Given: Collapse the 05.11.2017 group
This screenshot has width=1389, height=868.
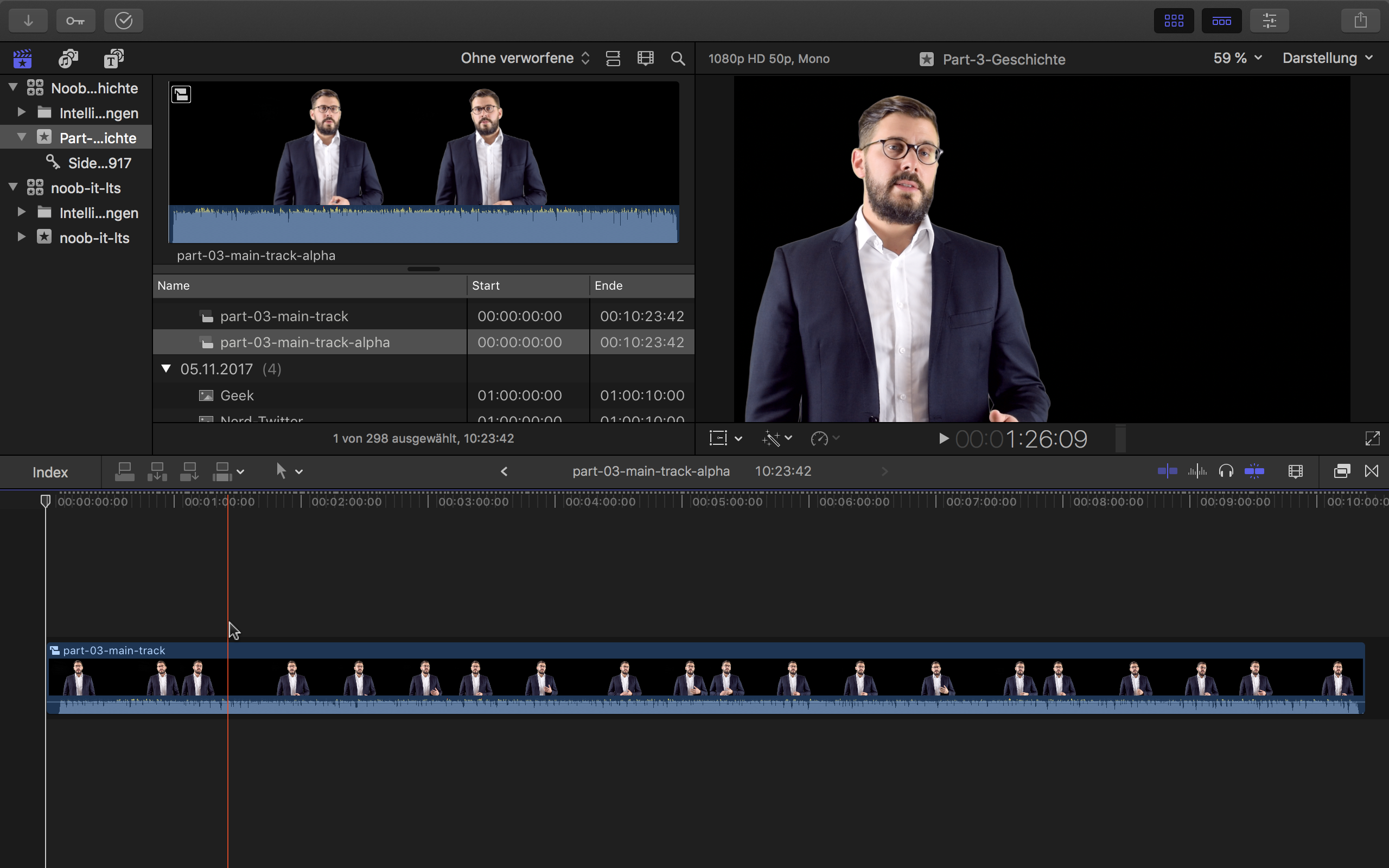Looking at the screenshot, I should pyautogui.click(x=166, y=368).
